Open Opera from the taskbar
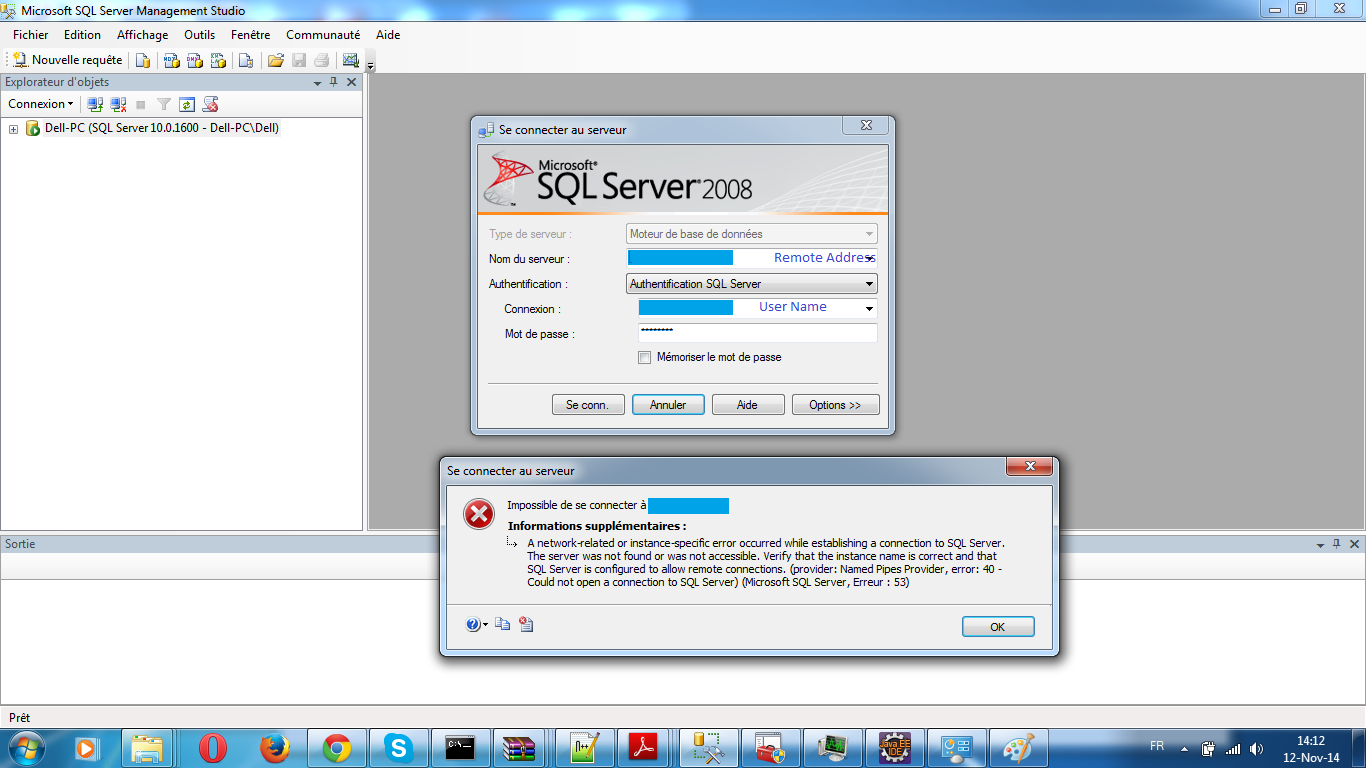1366x768 pixels. (212, 748)
